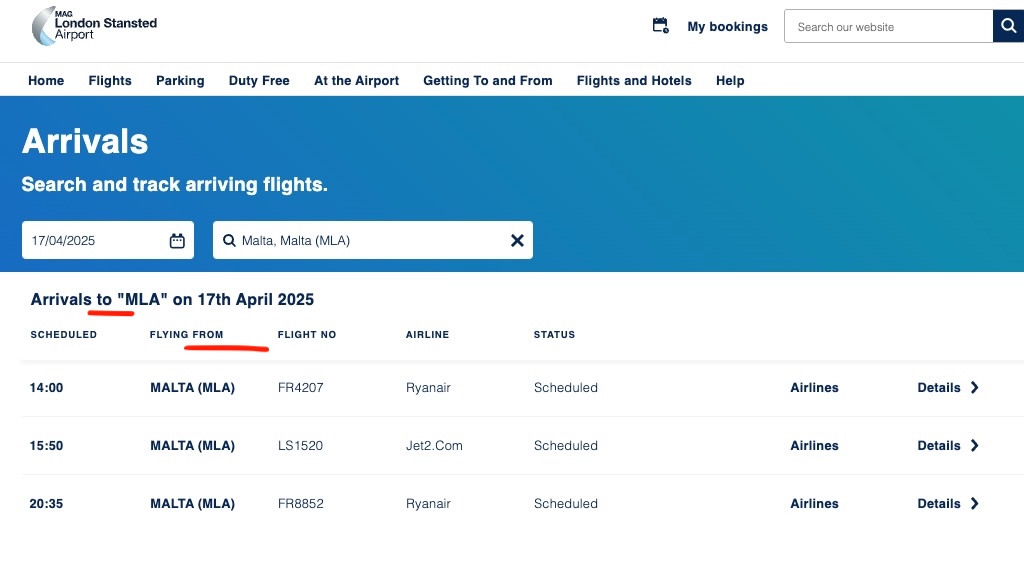Open the Getting To and From menu
1024x561 pixels.
pos(488,80)
